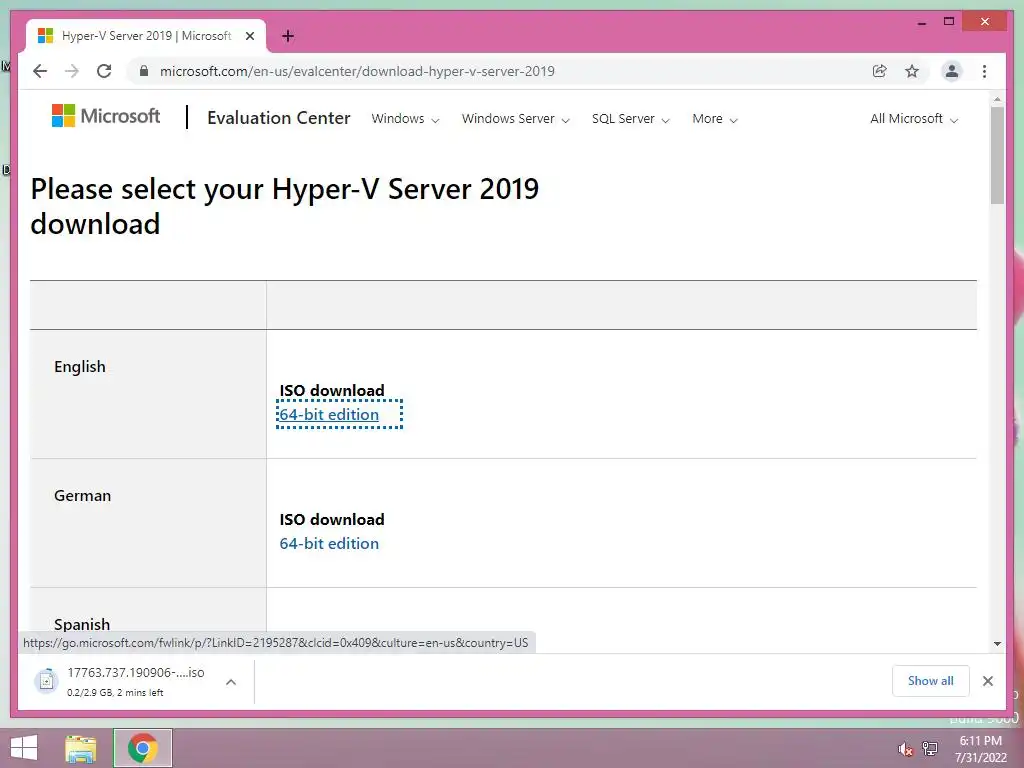
Task: Click the address bar URL
Action: point(357,71)
